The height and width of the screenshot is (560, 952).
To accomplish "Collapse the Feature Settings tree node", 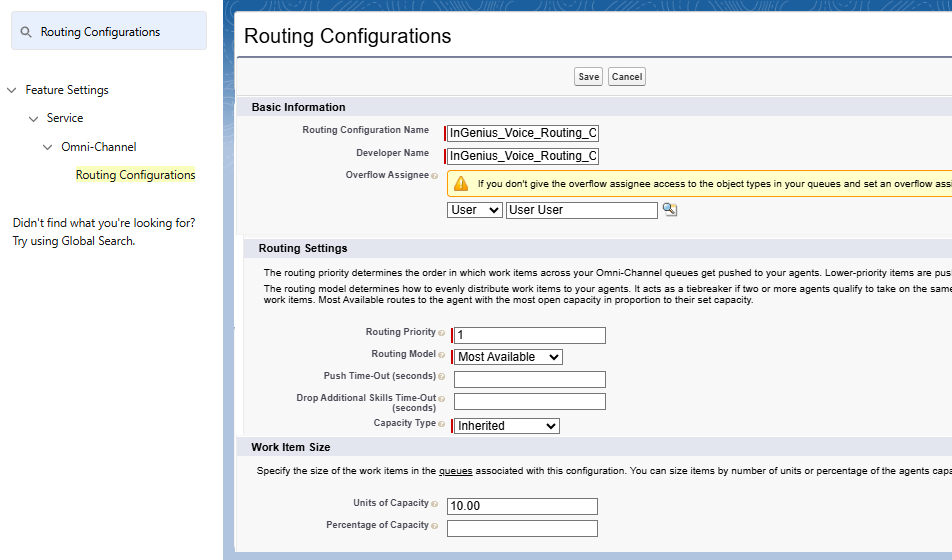I will point(12,90).
